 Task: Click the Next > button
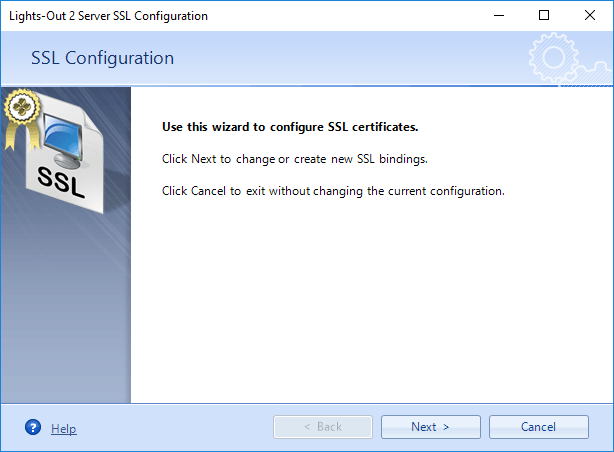pos(431,427)
